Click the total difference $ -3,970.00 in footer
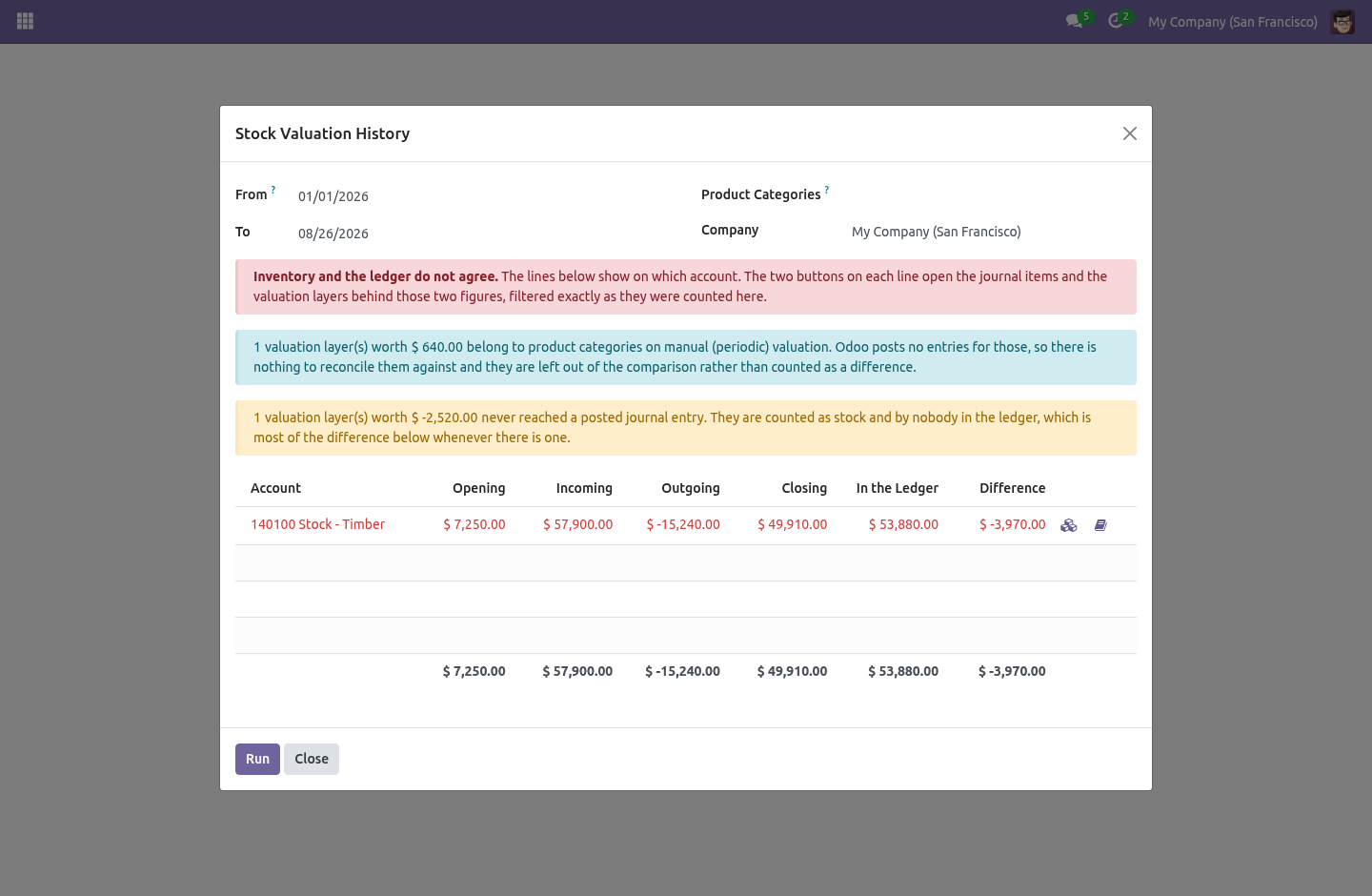Image resolution: width=1372 pixels, height=896 pixels. (x=1012, y=671)
